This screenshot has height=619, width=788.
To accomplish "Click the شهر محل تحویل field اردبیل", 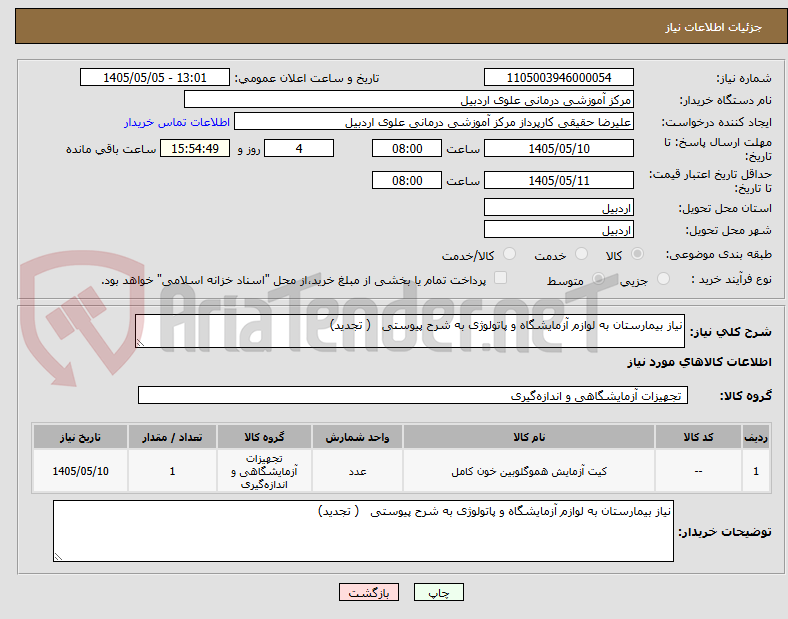I will [x=558, y=230].
